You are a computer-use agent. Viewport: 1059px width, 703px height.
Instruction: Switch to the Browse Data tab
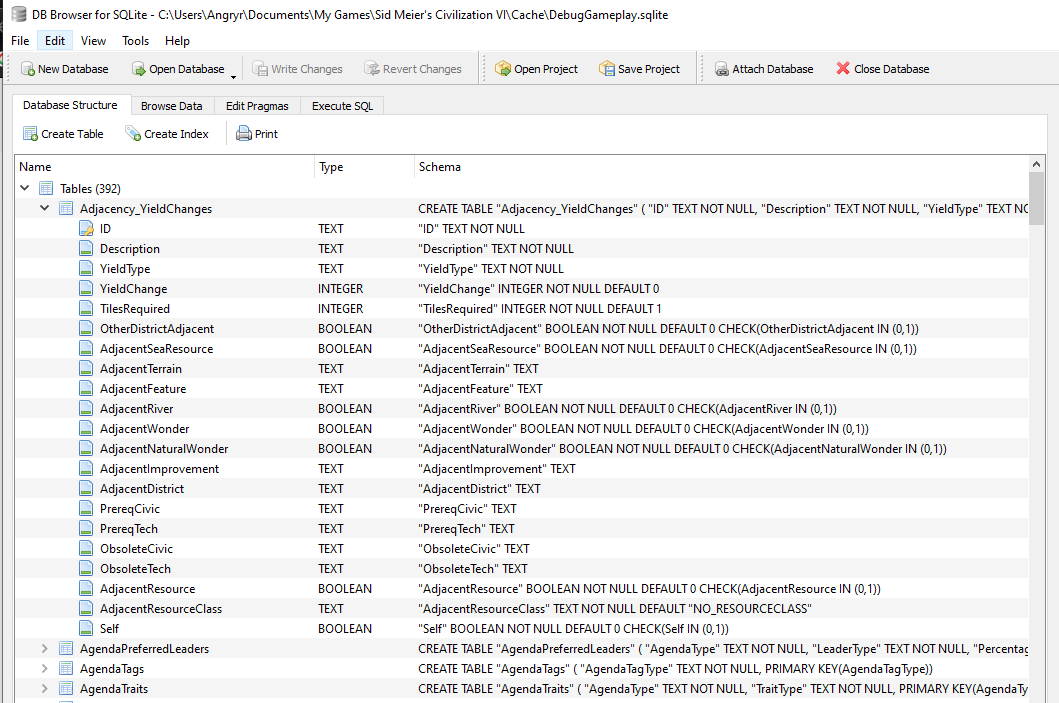point(171,106)
